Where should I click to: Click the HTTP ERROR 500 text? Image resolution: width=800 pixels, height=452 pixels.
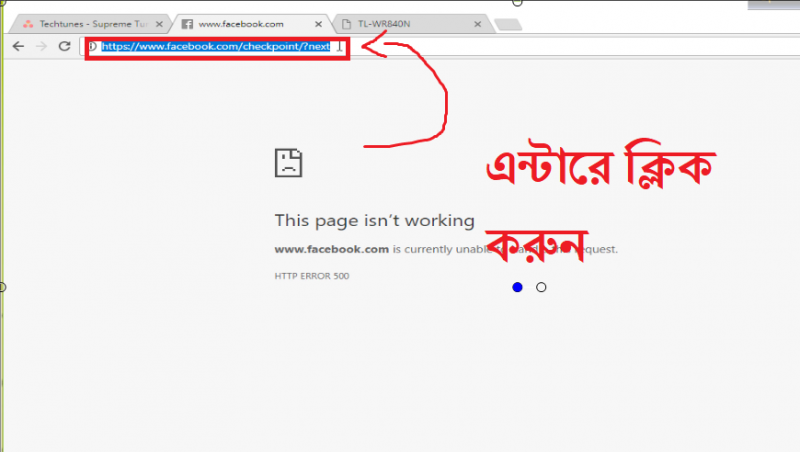[x=312, y=276]
